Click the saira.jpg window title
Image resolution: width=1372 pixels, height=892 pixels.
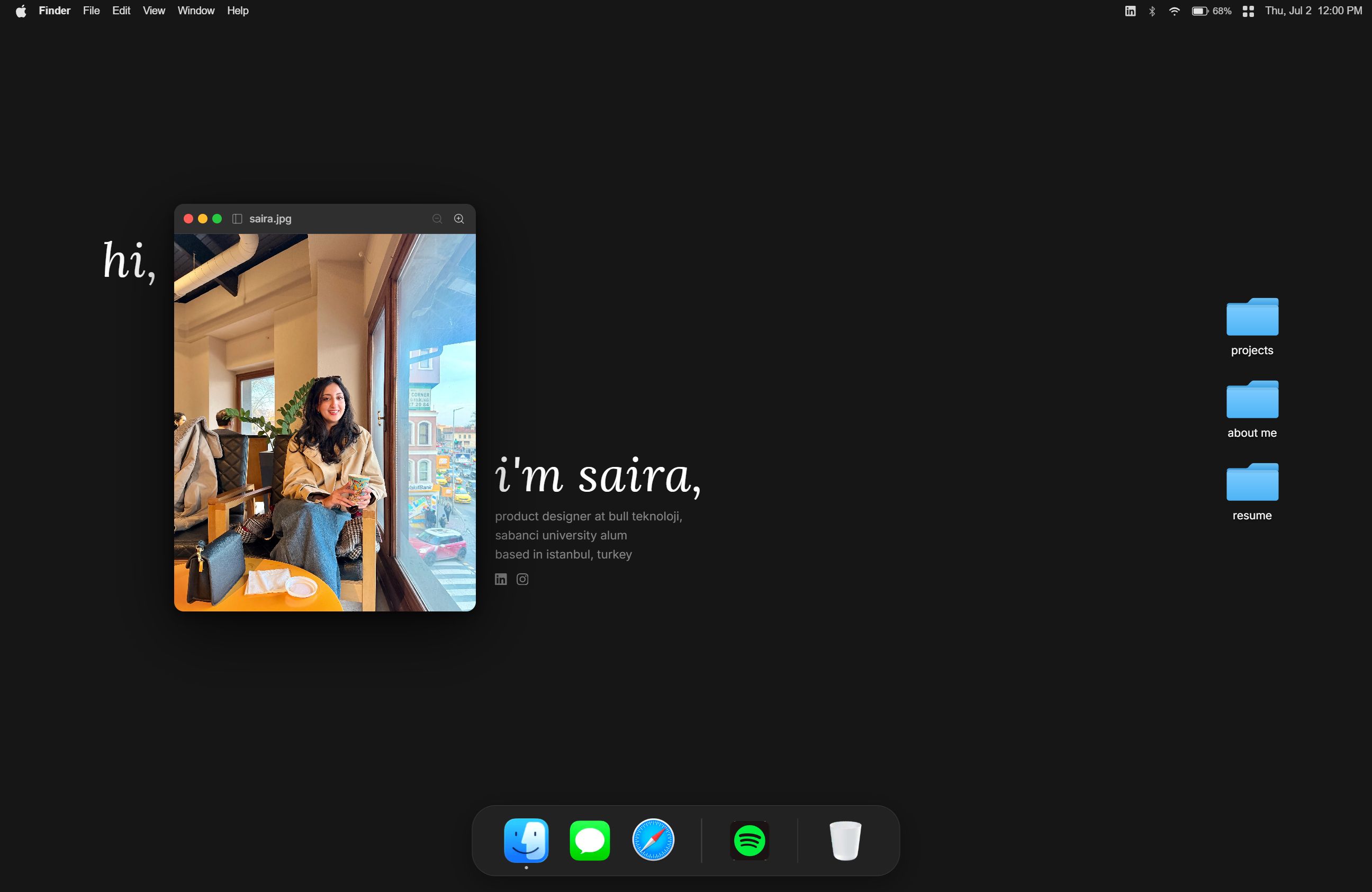point(270,219)
